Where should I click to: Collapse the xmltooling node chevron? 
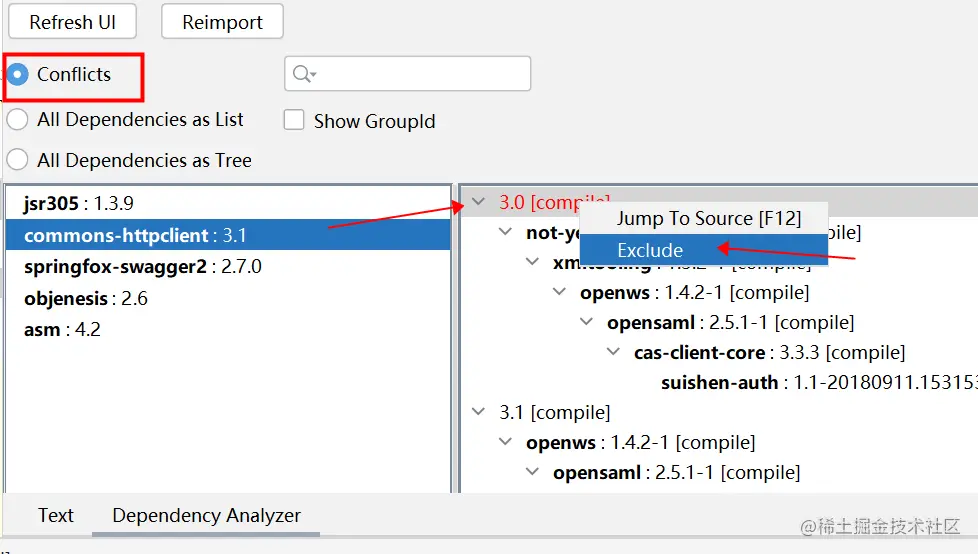point(532,261)
